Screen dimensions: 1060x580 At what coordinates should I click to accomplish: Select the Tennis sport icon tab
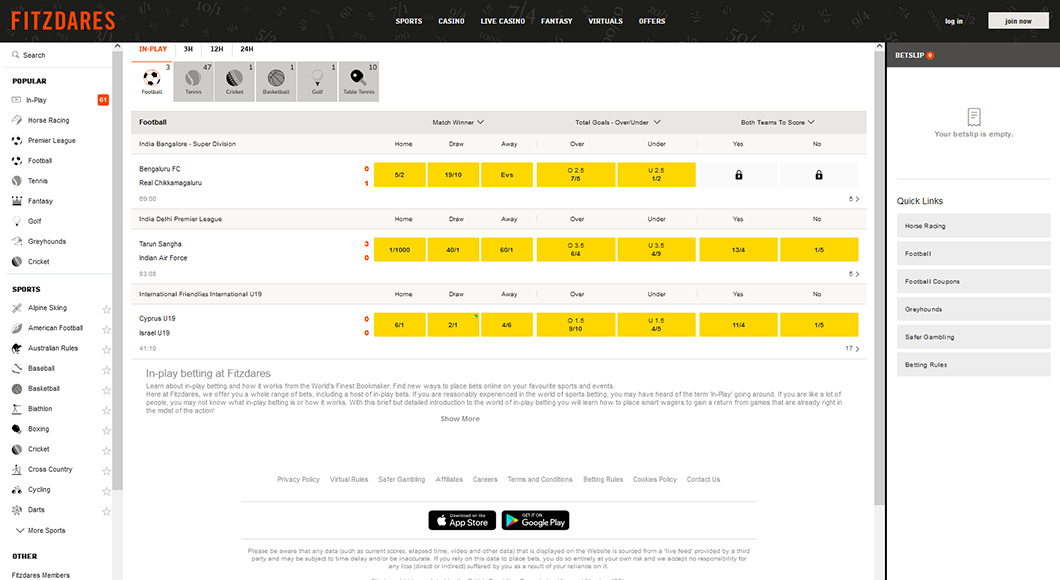[x=194, y=82]
